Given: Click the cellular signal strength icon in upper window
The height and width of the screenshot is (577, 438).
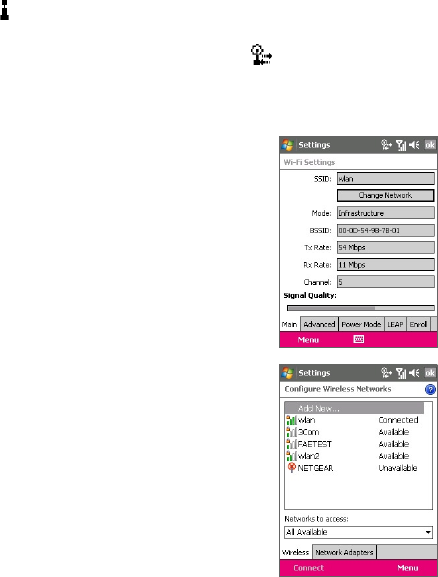Looking at the screenshot, I should pyautogui.click(x=401, y=145).
